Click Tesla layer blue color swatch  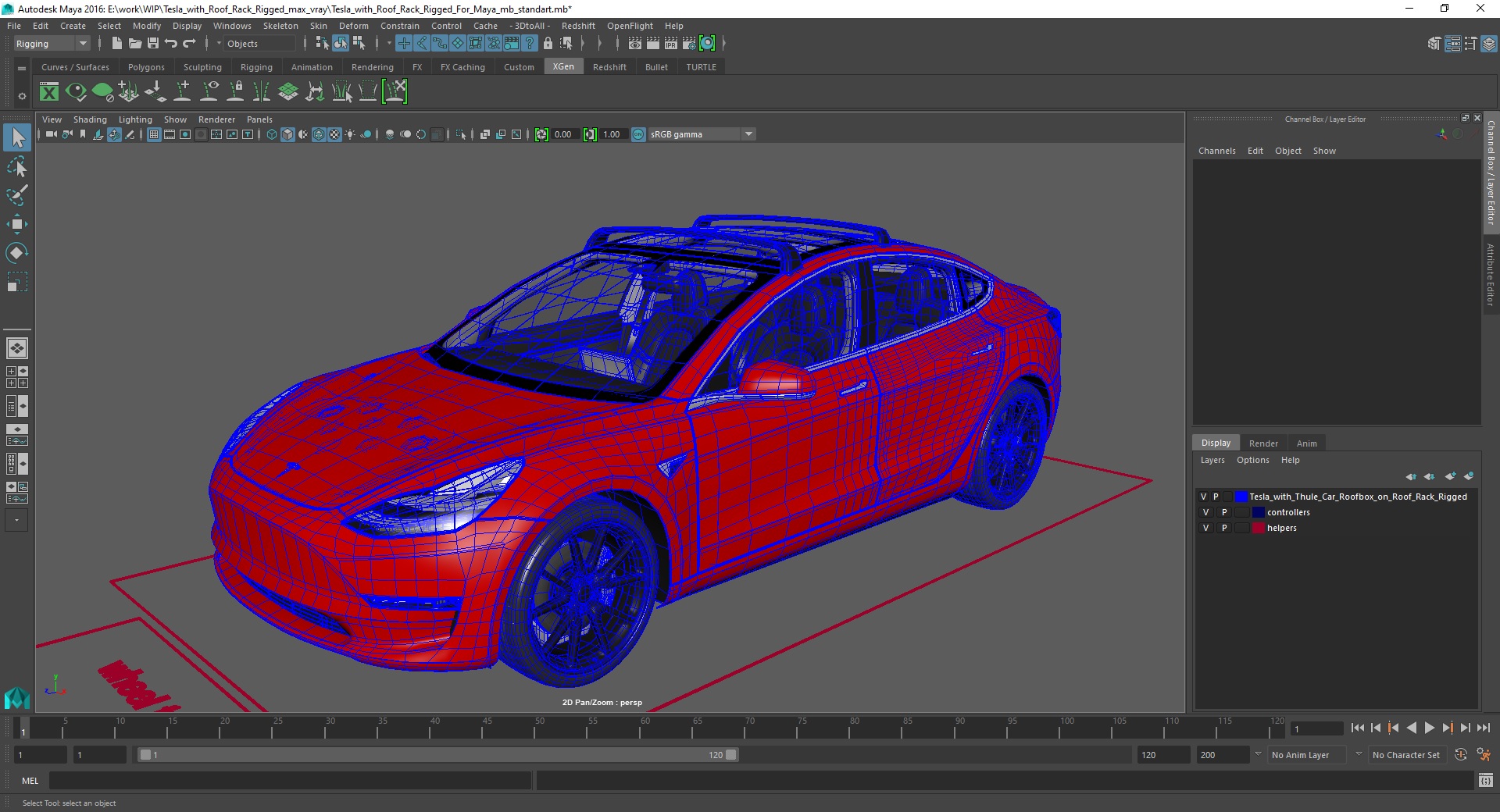(x=1241, y=497)
